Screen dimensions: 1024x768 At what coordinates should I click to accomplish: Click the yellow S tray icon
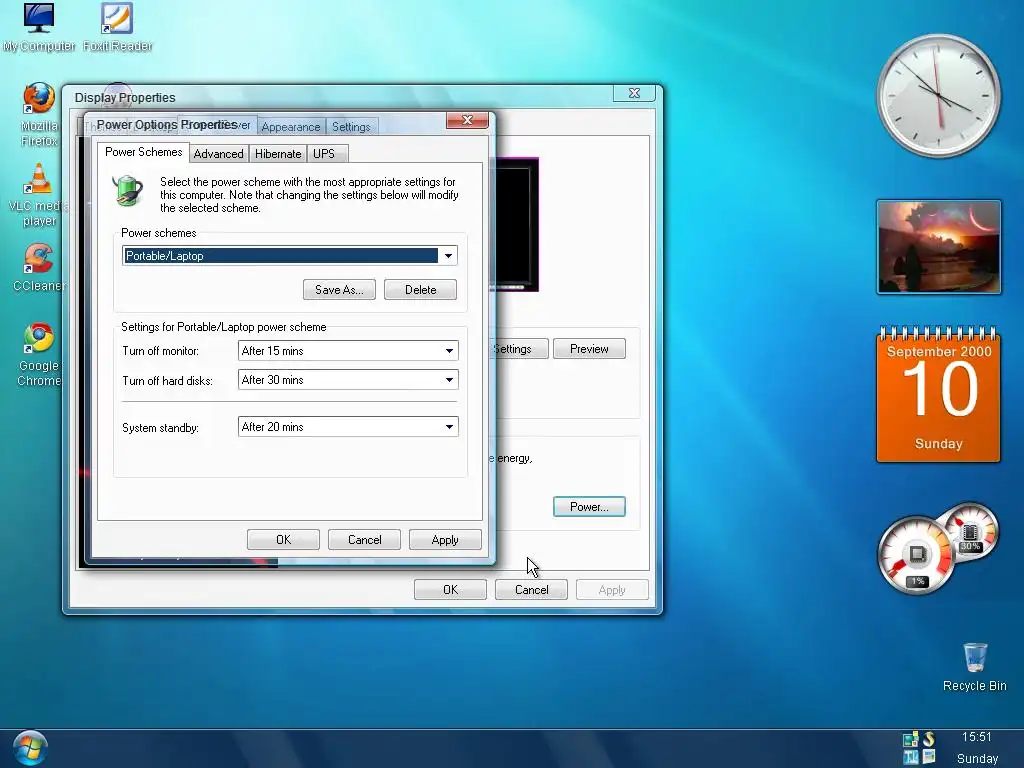click(929, 739)
